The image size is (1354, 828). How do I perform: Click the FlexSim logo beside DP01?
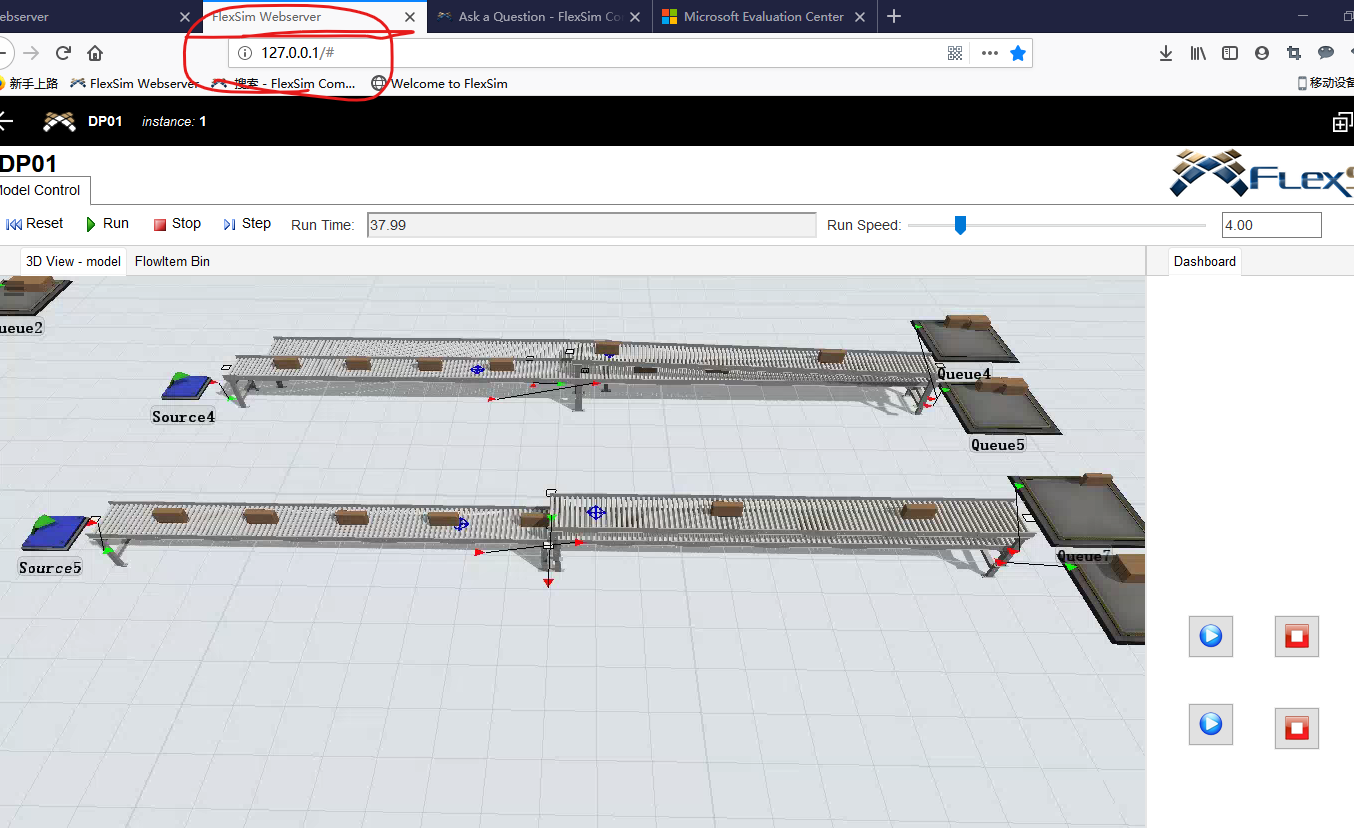click(x=60, y=121)
